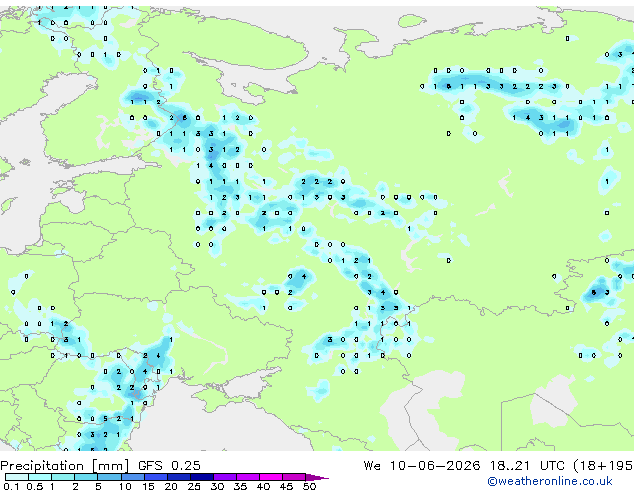Select legend swatch between 20 and 25
Screen dimensions: 634x490
click(178, 477)
